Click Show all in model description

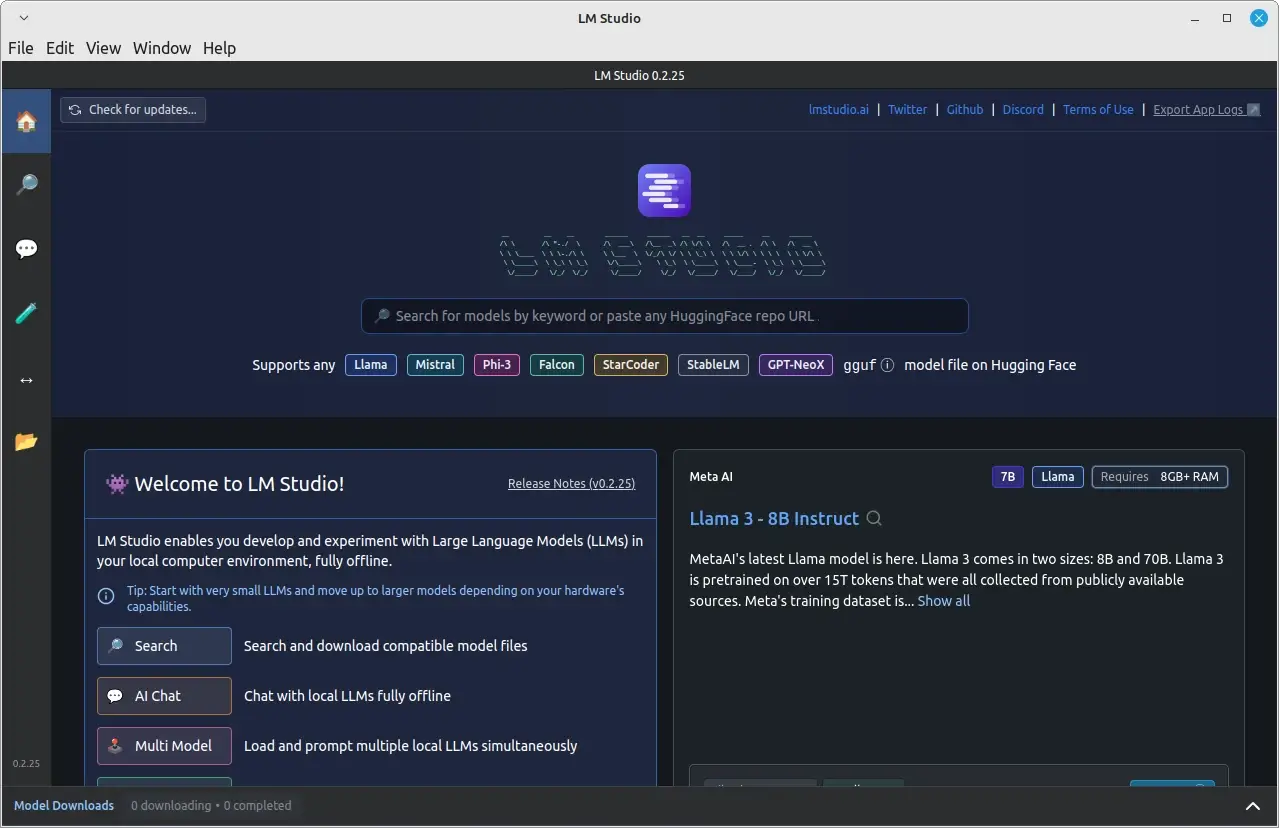944,601
